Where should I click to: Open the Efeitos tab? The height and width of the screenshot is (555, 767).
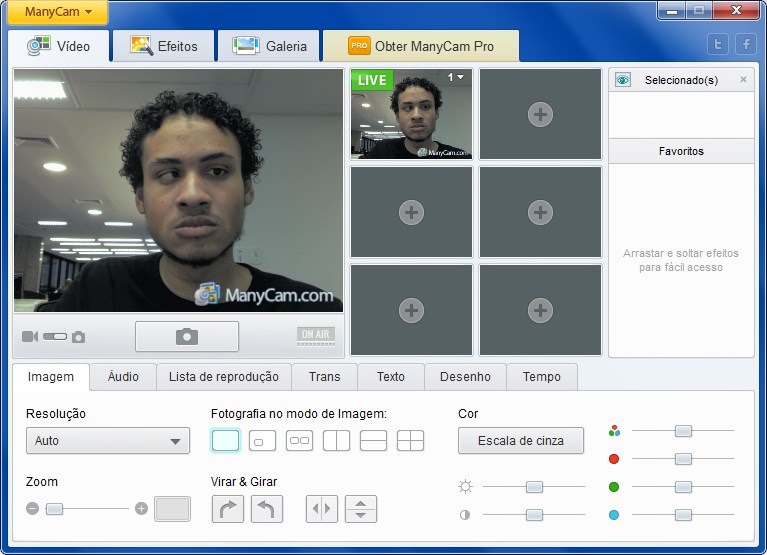pos(164,46)
